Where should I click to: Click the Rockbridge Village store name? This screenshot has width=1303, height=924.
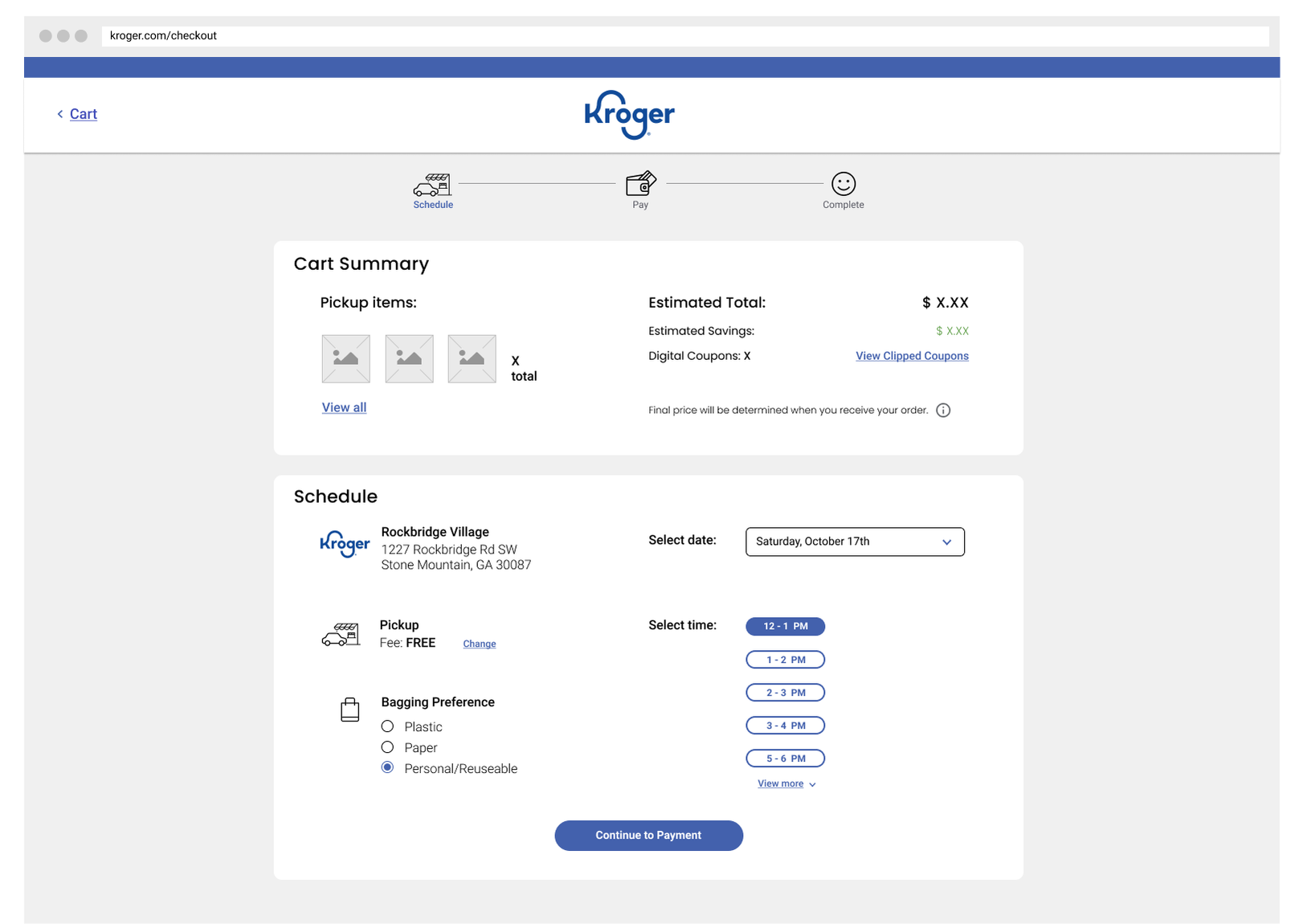point(435,532)
